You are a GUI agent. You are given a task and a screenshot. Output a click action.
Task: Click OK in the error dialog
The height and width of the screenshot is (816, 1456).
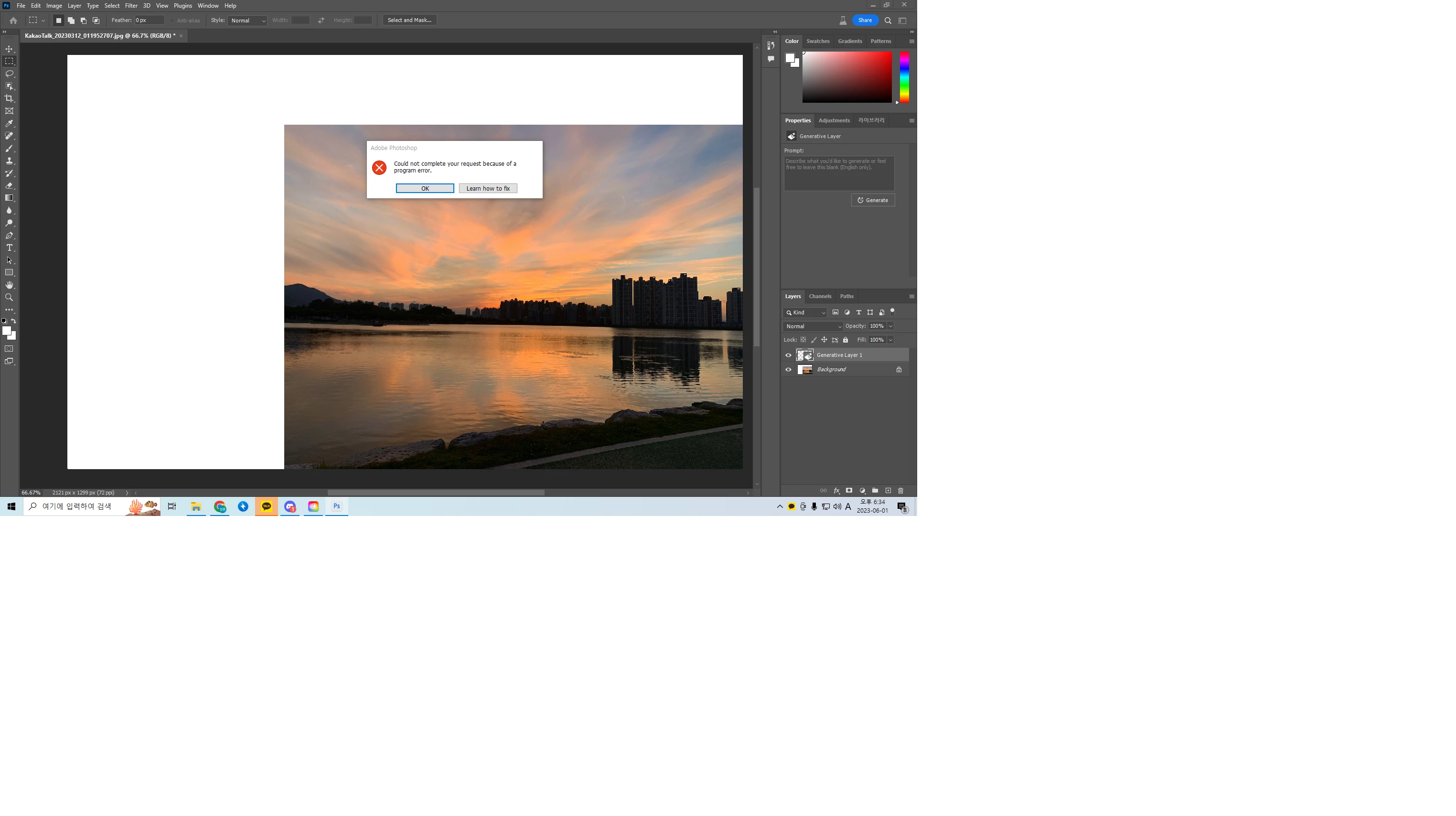[x=425, y=189]
